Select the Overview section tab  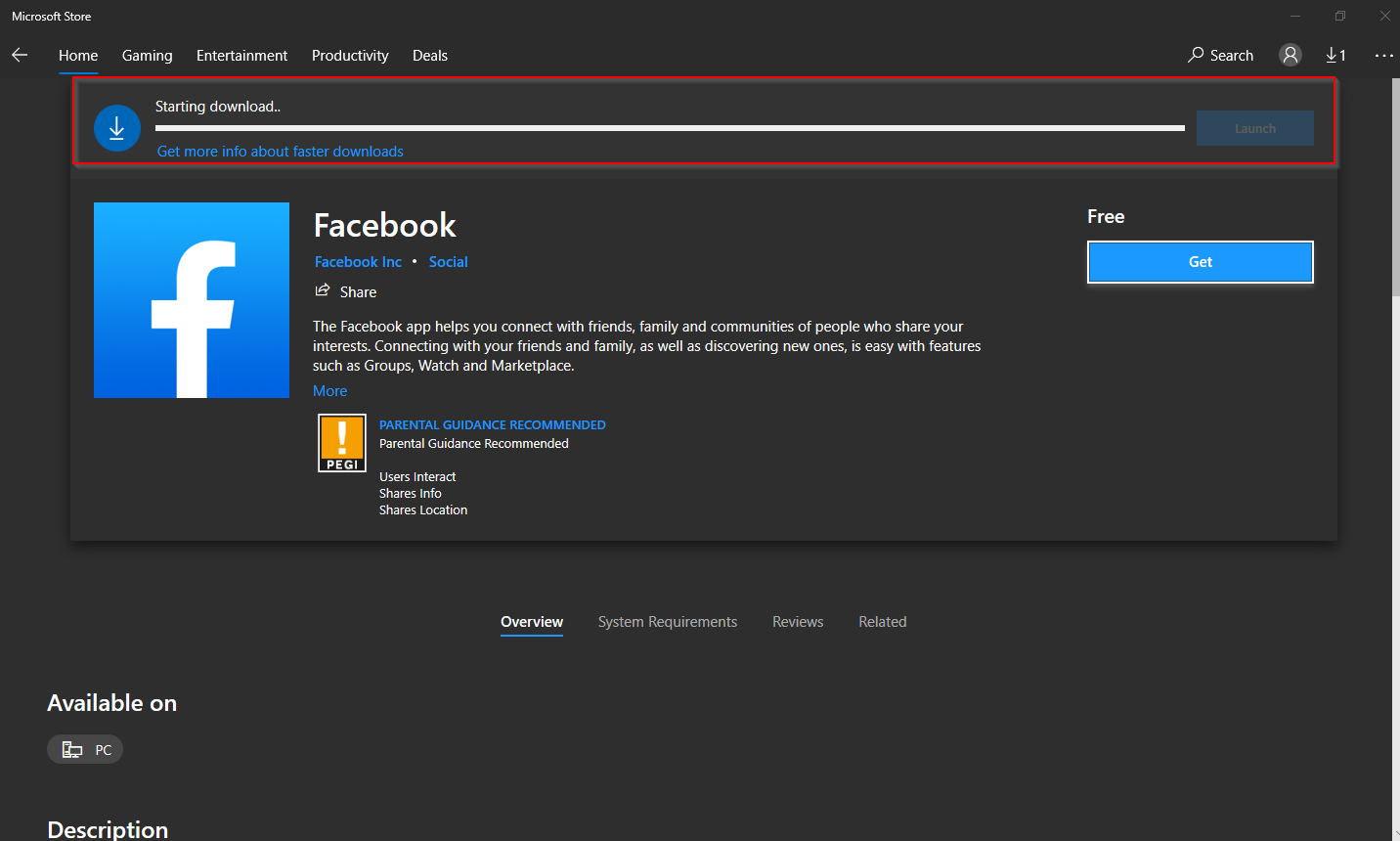532,622
